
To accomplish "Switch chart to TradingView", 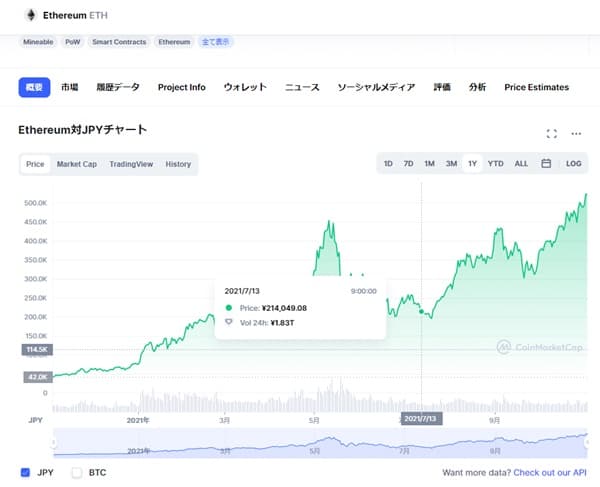I will [x=131, y=164].
